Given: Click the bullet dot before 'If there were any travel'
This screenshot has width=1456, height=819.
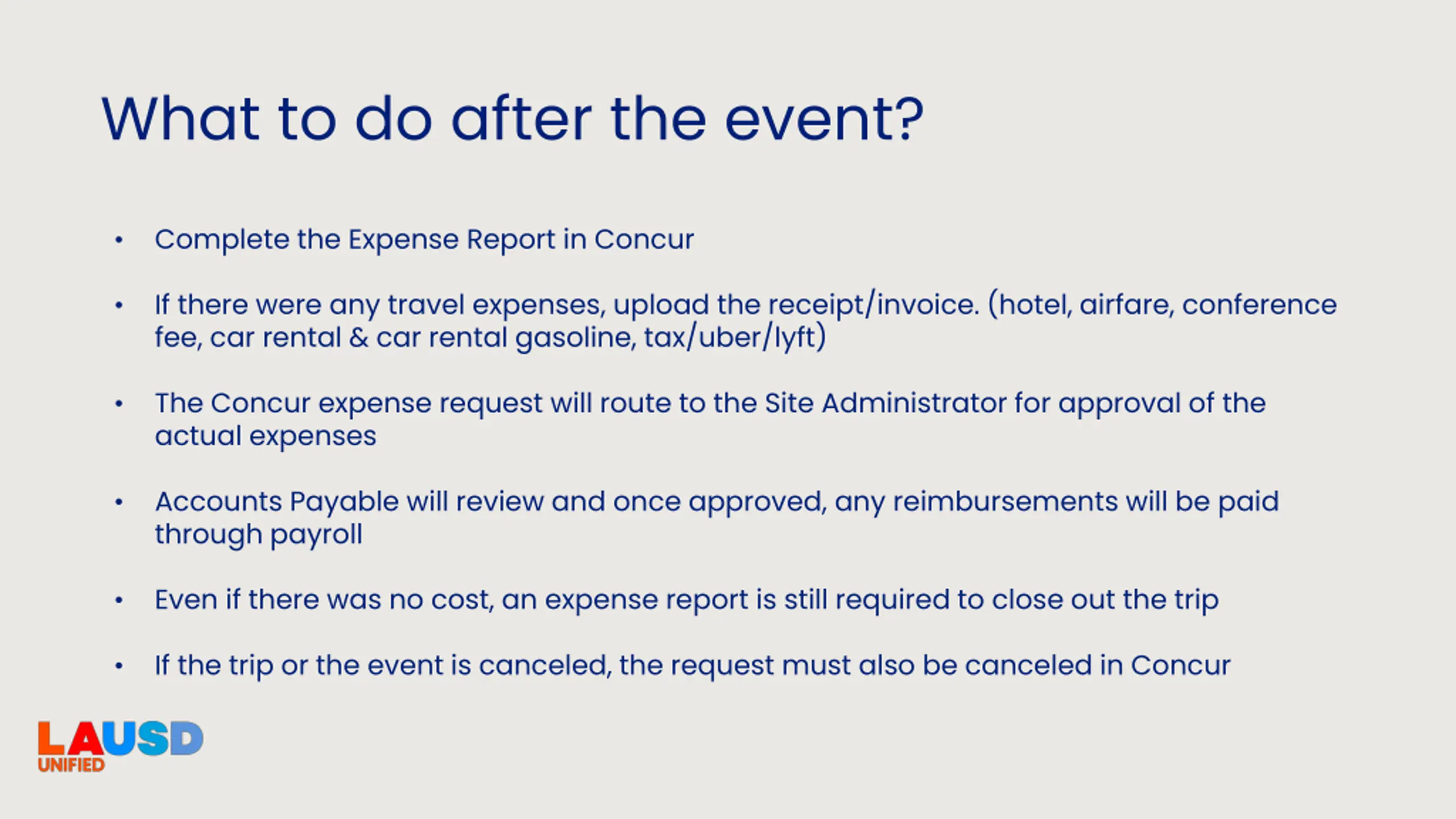Looking at the screenshot, I should coord(119,305).
